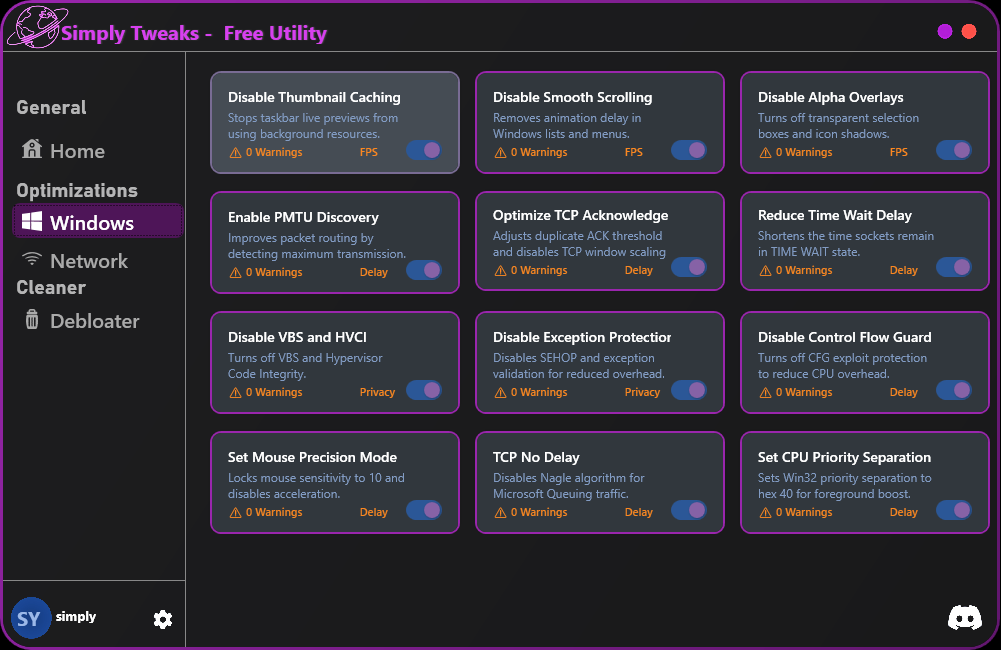Click the Privacy tag on Disable Exception Protection
1001x650 pixels.
point(642,392)
